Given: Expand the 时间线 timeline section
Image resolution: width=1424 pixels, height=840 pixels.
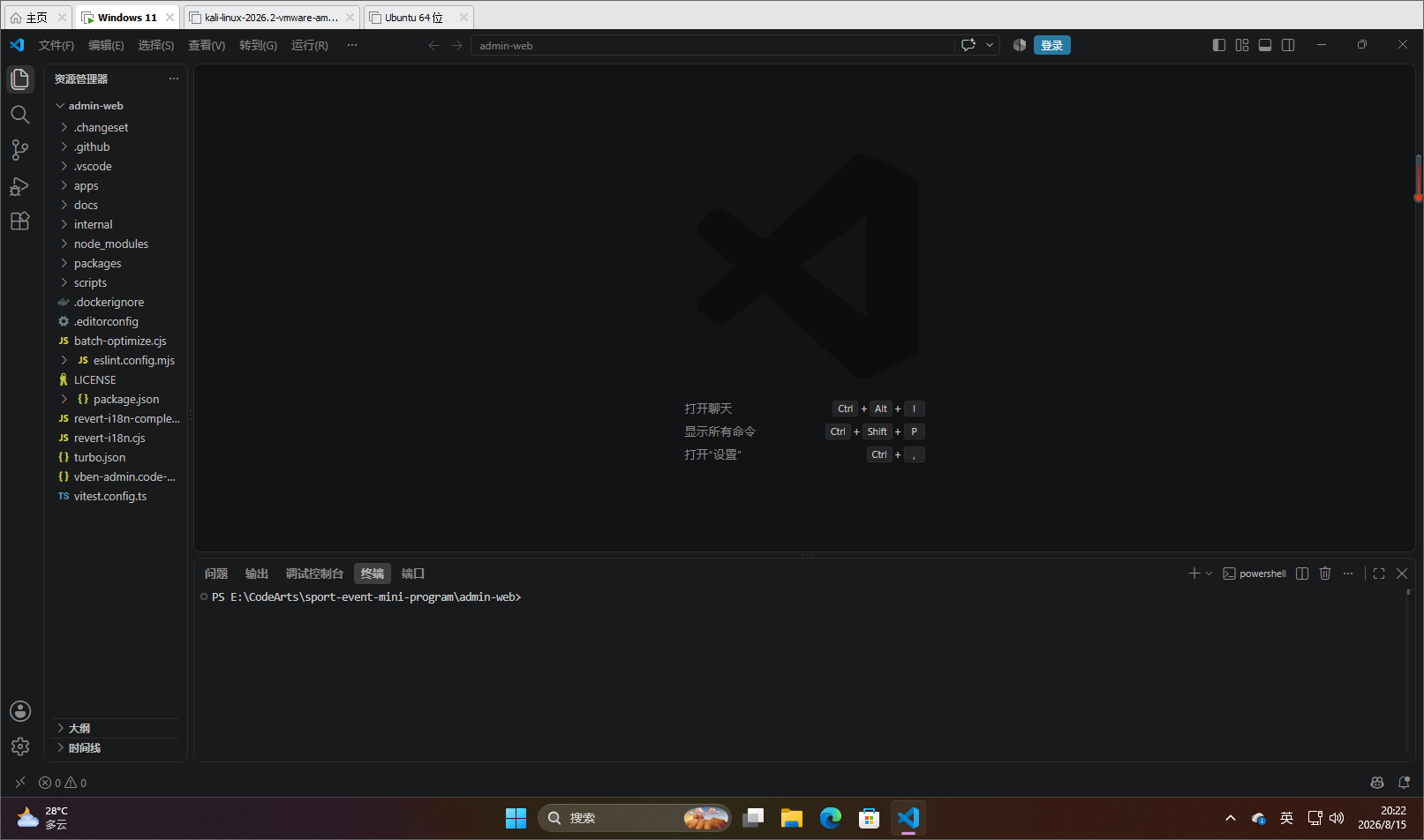Looking at the screenshot, I should [x=117, y=748].
